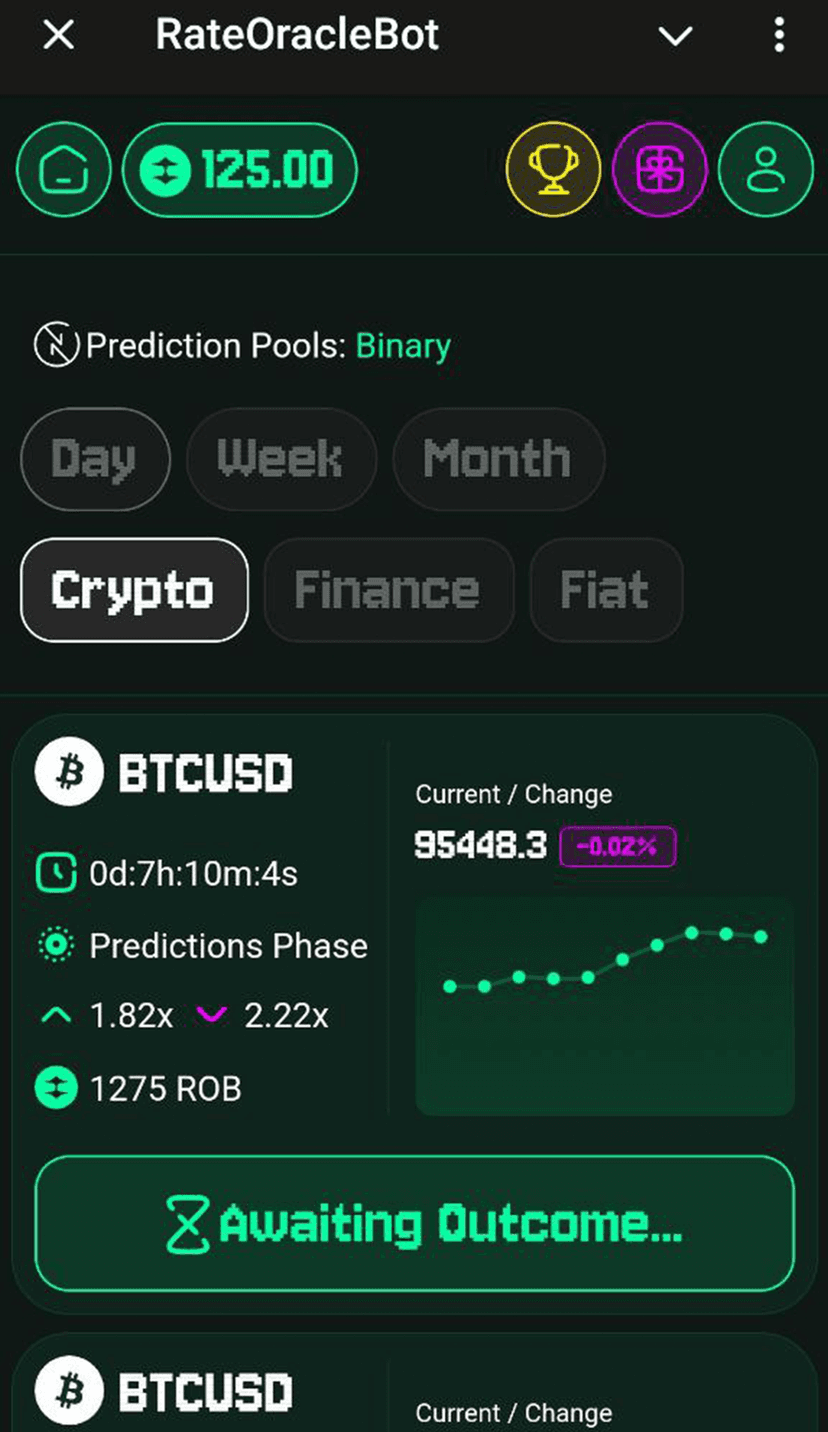This screenshot has width=828, height=1432.
Task: Click the ROB coin icon beside 1275 ROB
Action: [56, 1088]
